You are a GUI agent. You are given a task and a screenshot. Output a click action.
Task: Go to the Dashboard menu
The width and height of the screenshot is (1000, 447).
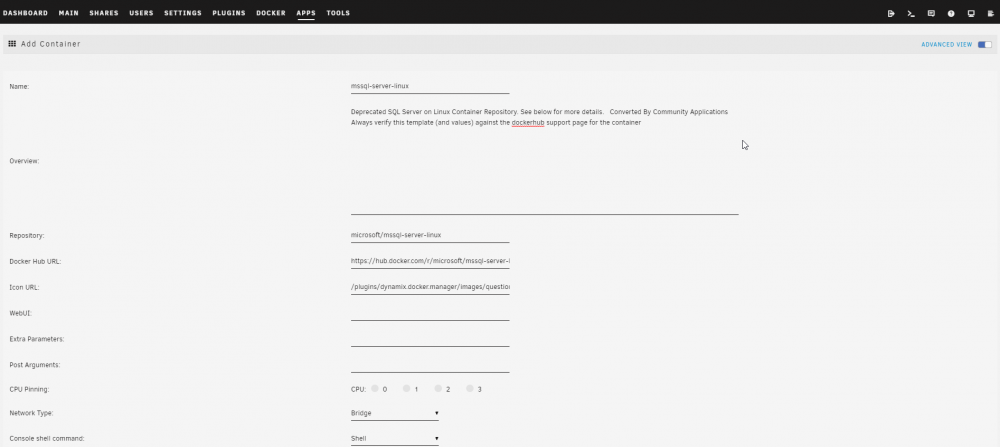coord(26,13)
